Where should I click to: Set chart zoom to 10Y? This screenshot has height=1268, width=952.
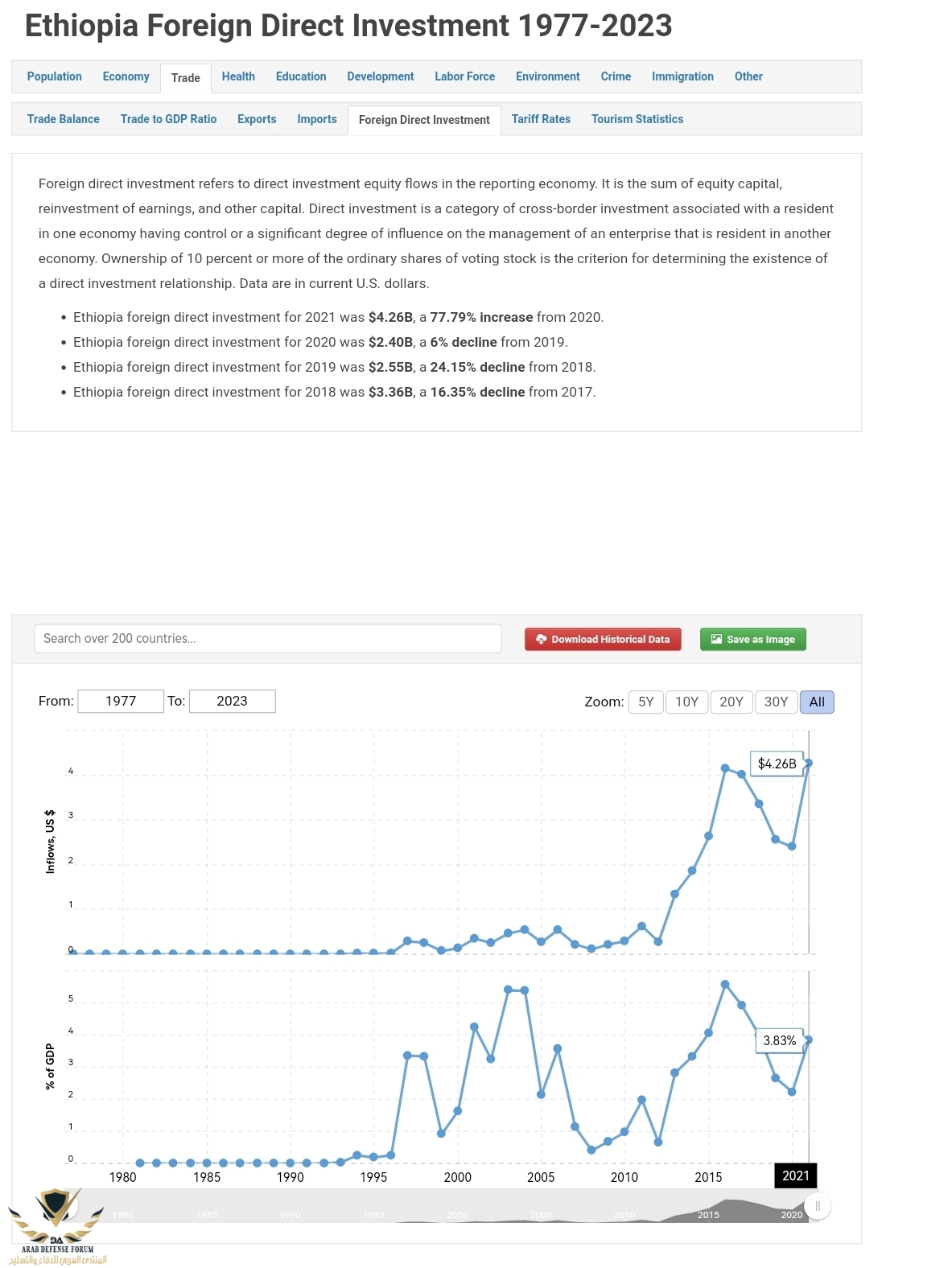(x=686, y=702)
